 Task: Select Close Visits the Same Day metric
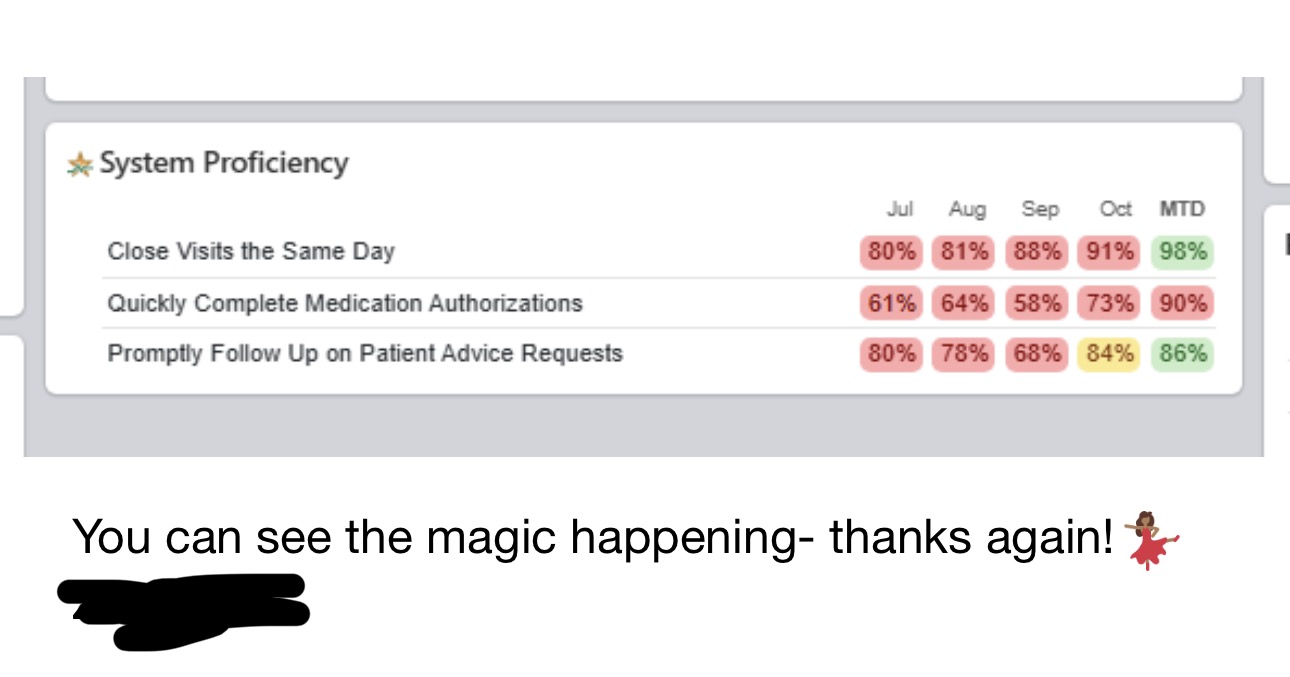[251, 251]
